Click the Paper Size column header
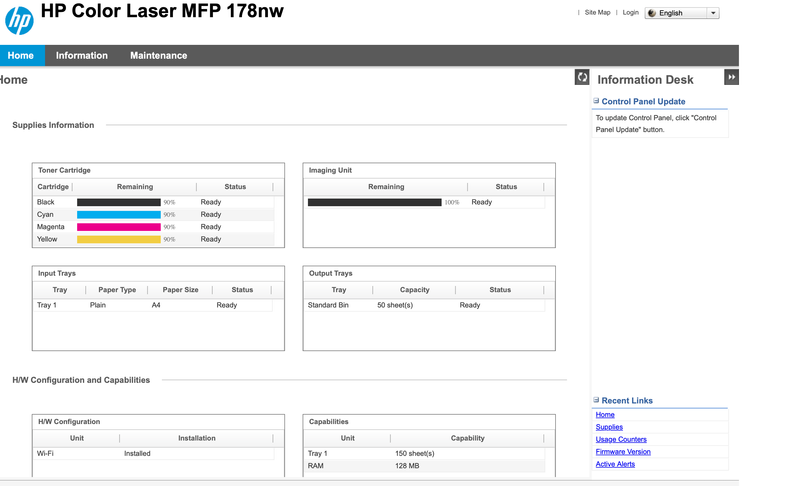Screen dimensions: 799x486 click(180, 289)
